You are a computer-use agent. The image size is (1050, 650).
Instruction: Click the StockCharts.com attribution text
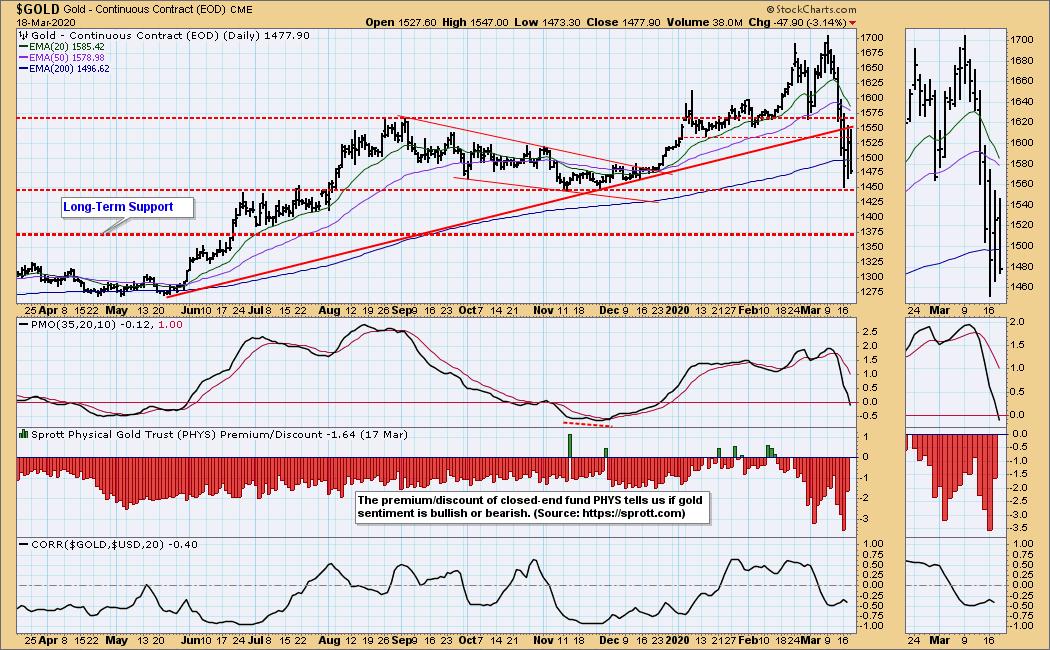[811, 9]
